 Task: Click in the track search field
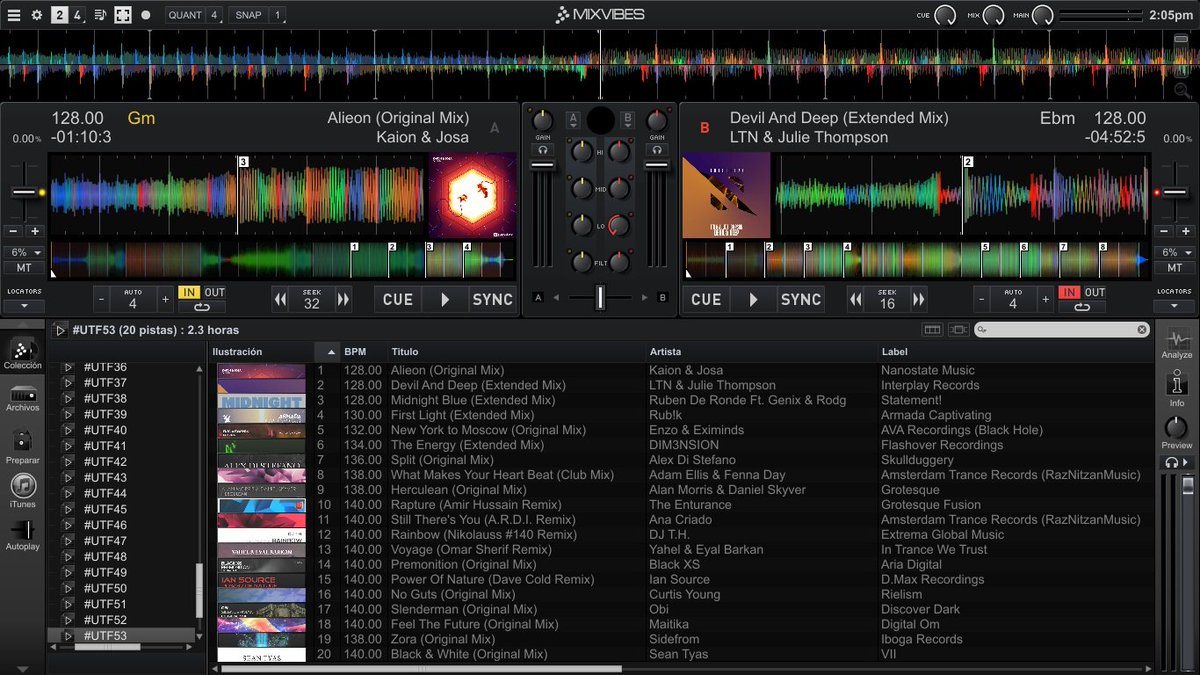click(1062, 330)
